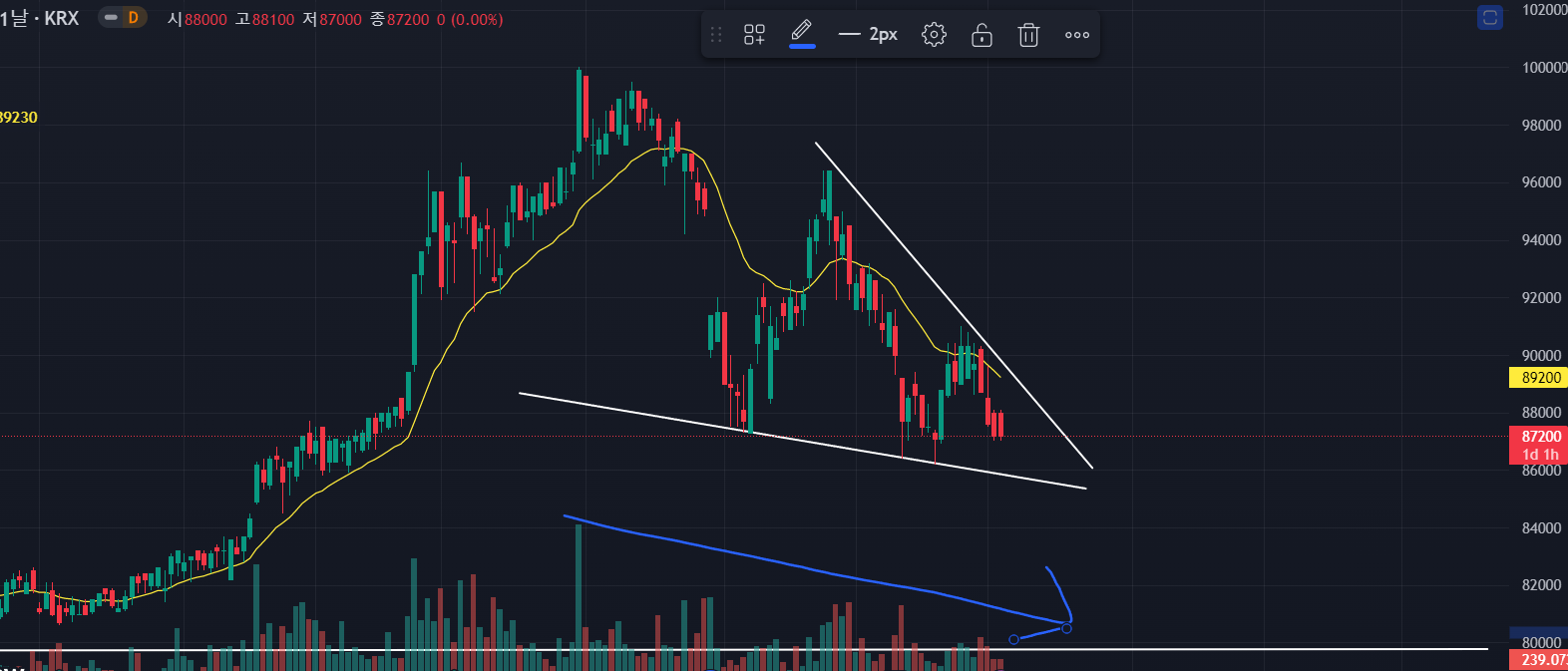Open drawing settings via the gear icon
The image size is (1568, 671).
(934, 35)
